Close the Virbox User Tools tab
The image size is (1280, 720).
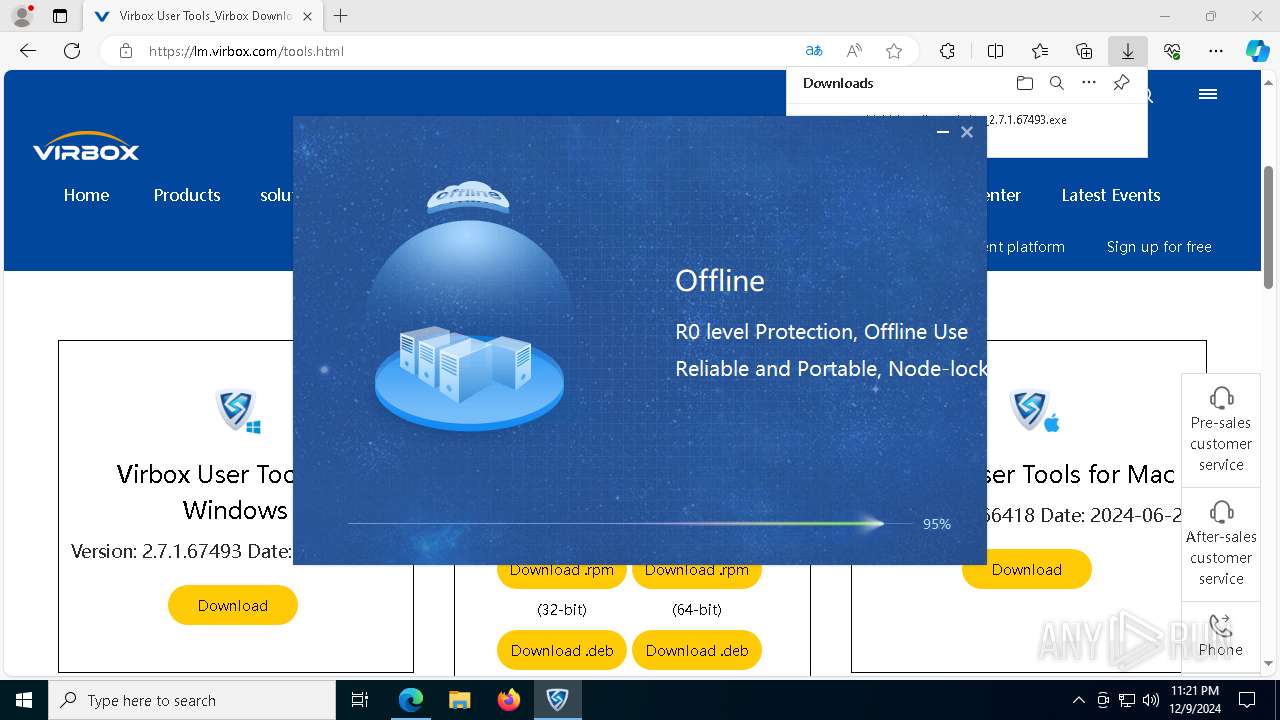click(308, 16)
